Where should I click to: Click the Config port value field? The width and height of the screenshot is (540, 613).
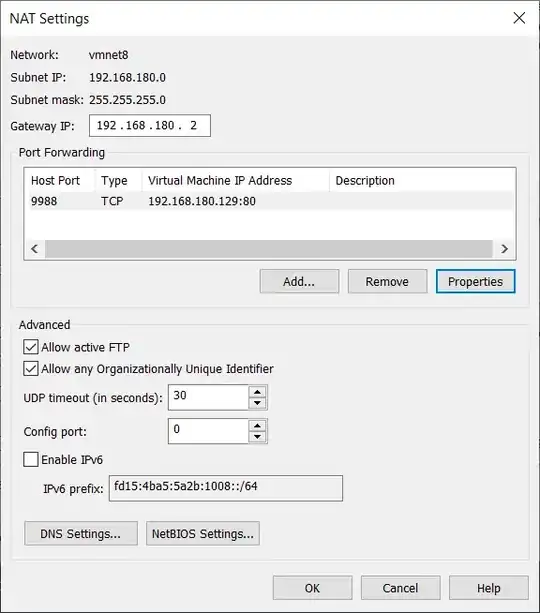[208, 431]
